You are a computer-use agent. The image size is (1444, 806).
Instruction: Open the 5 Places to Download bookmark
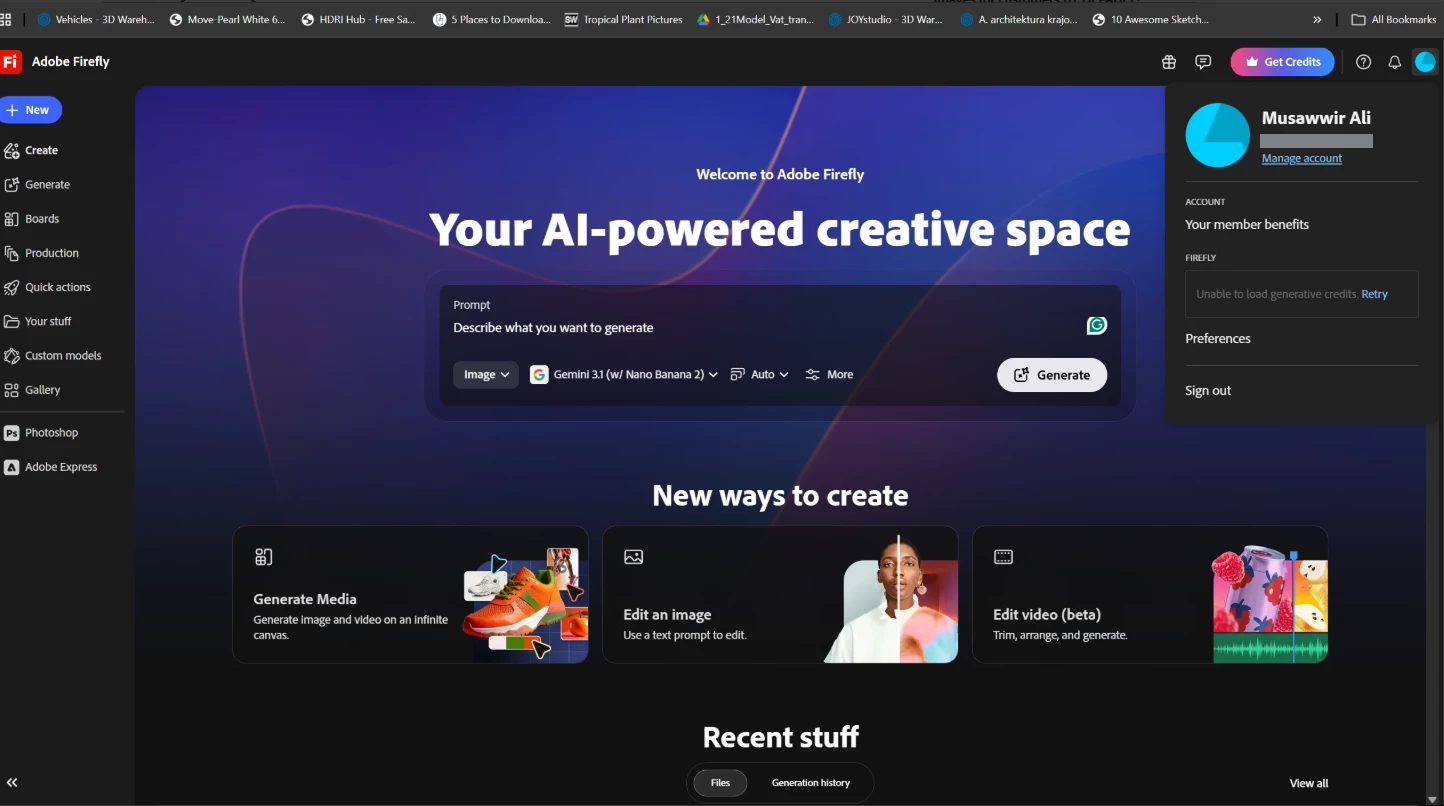coord(492,19)
